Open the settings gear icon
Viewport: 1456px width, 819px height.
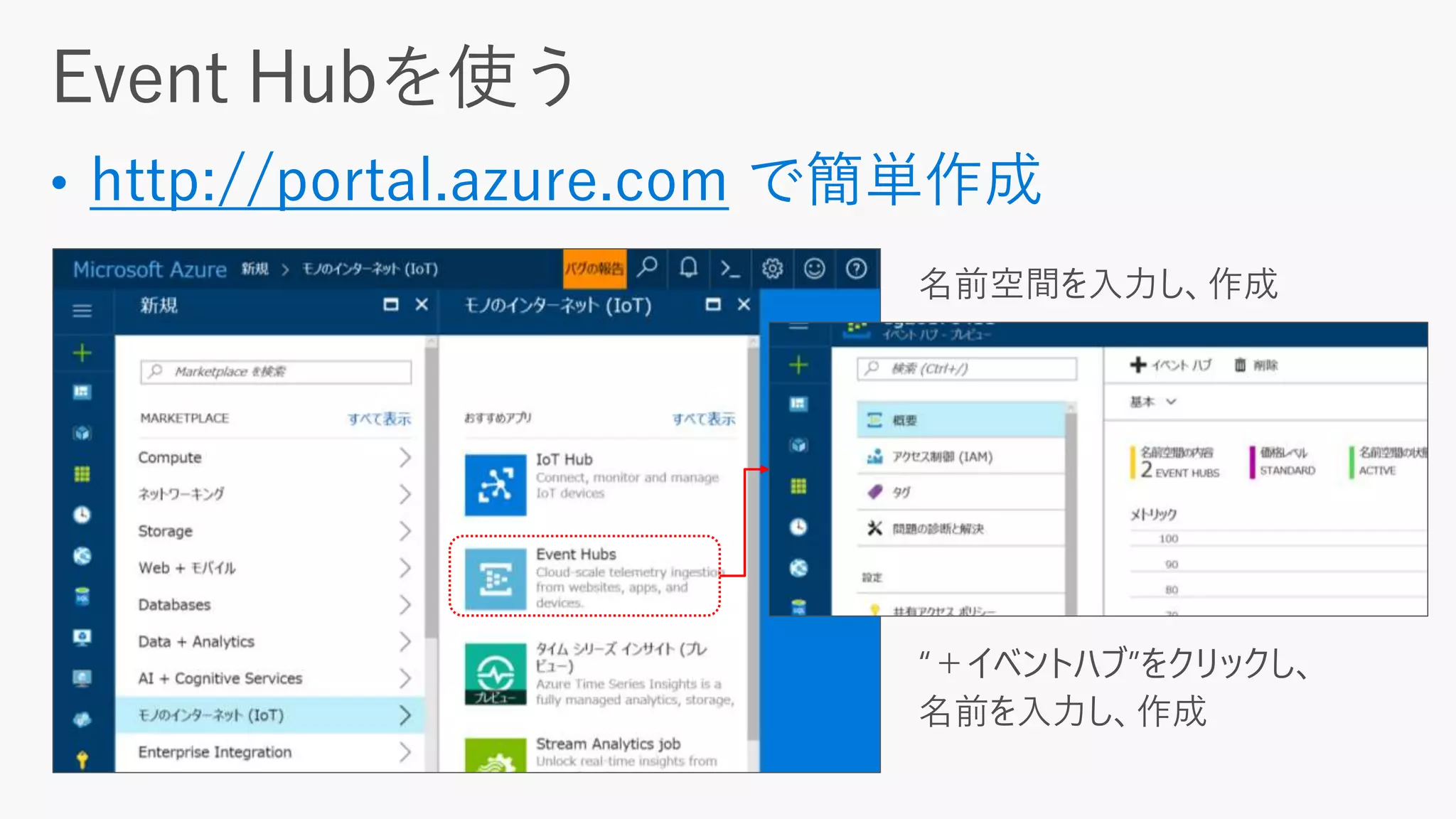tap(772, 269)
